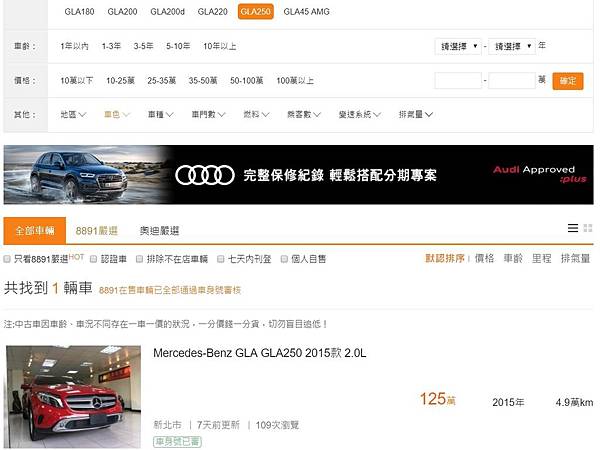Select the GLA220 model

pos(213,12)
